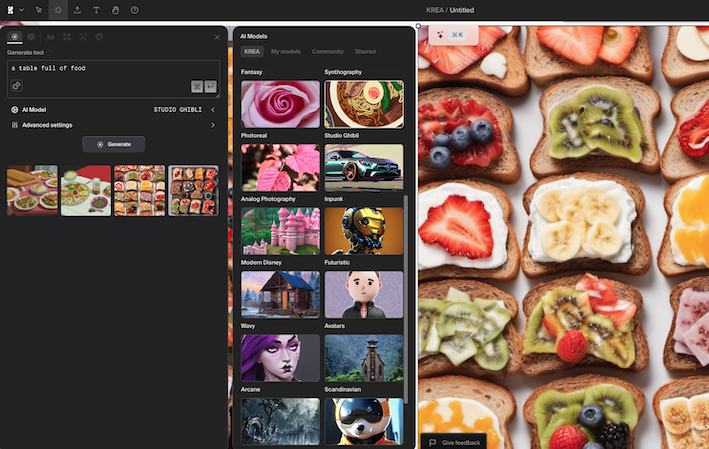Screen dimensions: 709x449
Task: Open the help question mark icon
Action: (134, 10)
